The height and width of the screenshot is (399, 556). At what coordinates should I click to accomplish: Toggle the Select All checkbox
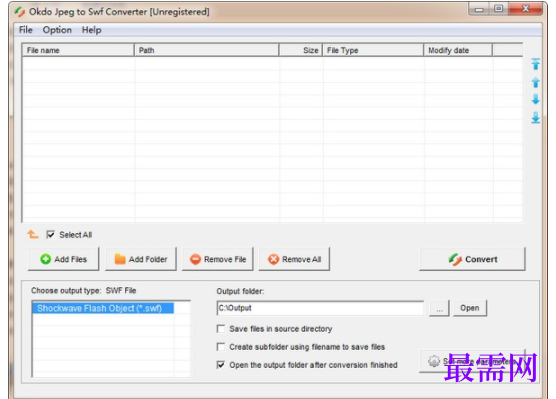pyautogui.click(x=51, y=234)
